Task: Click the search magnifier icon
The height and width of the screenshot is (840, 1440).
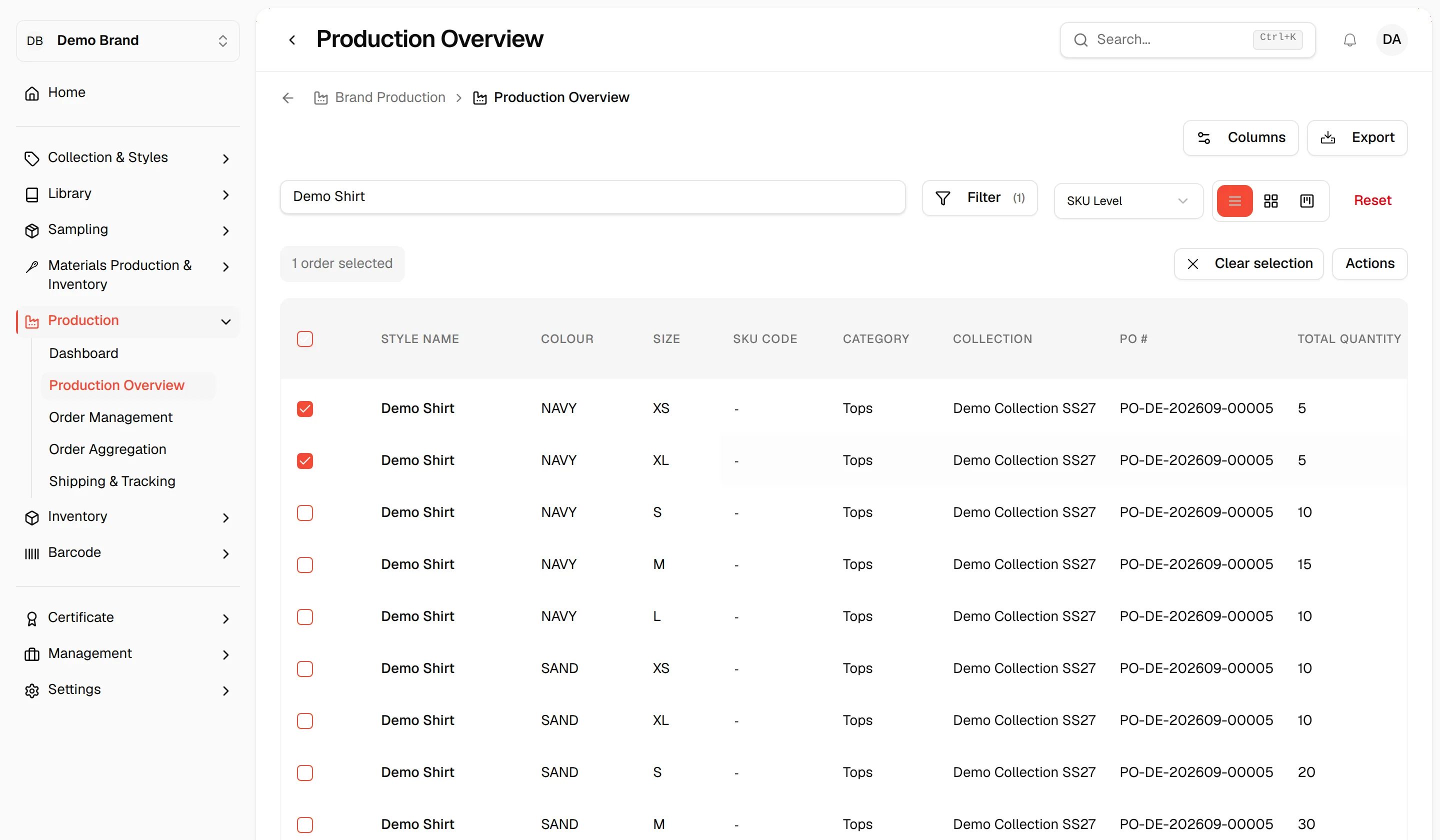Action: click(1080, 40)
